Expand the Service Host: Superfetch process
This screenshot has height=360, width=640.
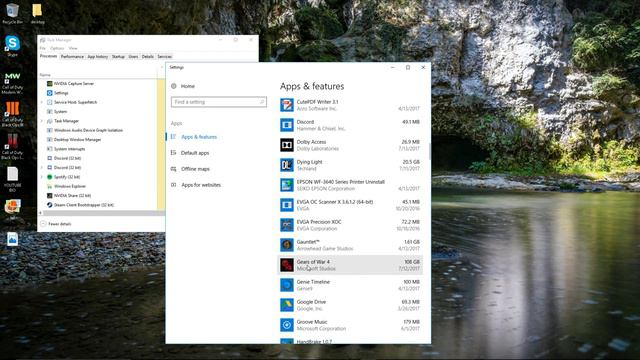pyautogui.click(x=42, y=102)
